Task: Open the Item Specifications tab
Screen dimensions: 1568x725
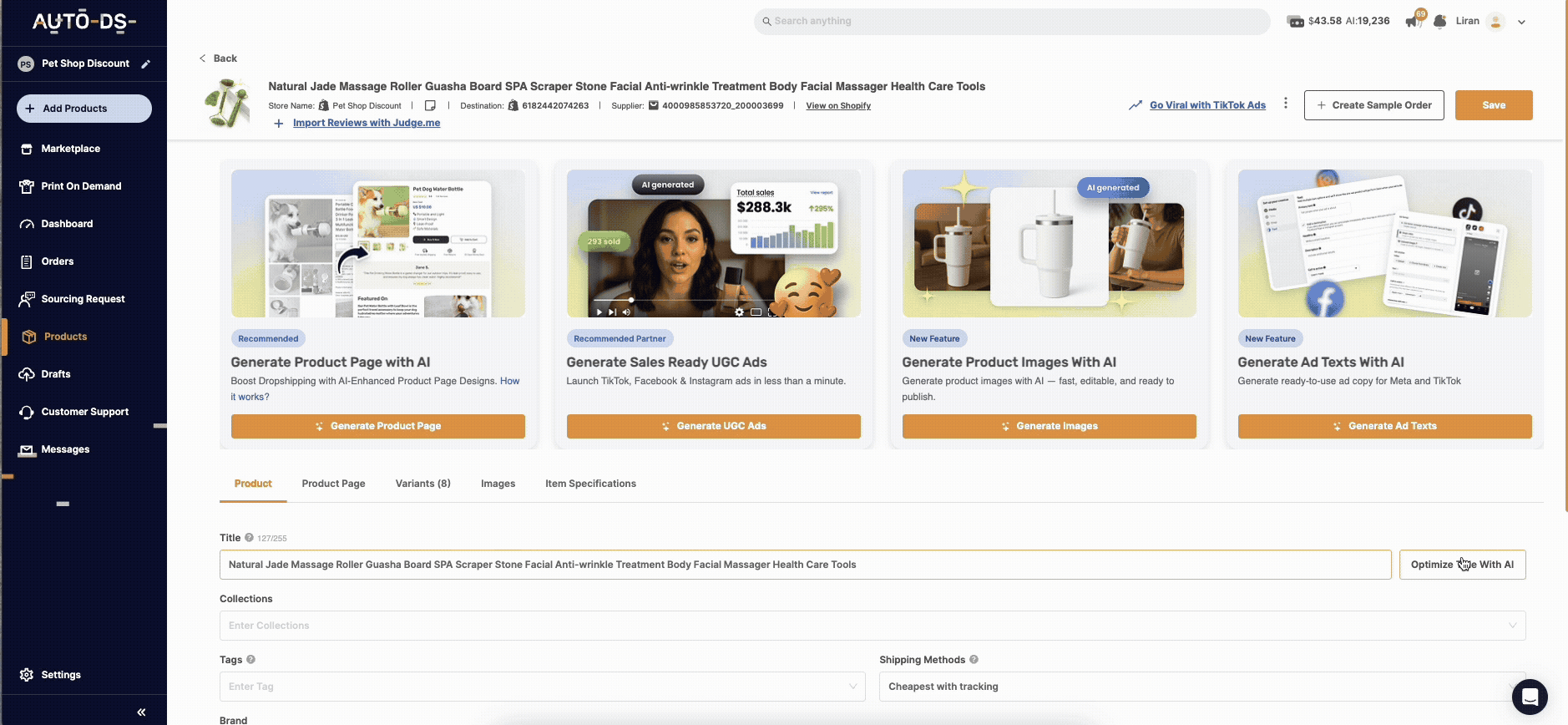Action: (590, 484)
